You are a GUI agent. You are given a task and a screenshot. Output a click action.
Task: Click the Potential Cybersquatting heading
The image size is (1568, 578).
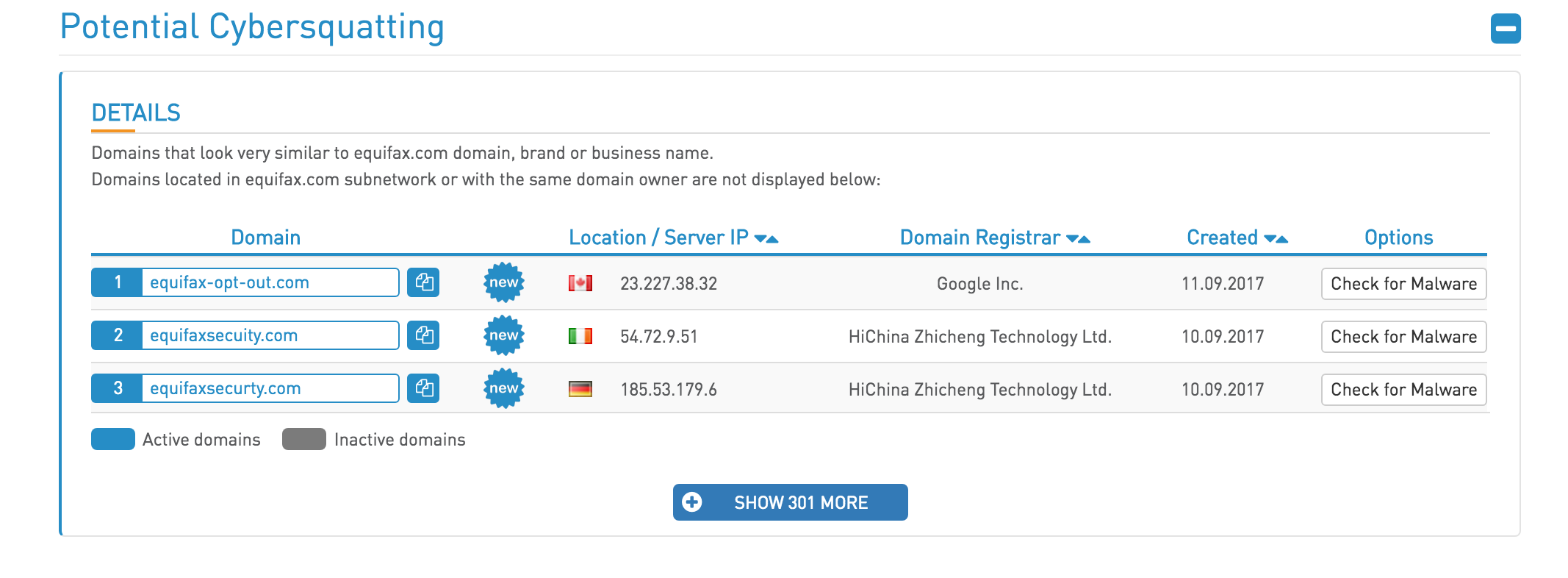click(252, 28)
